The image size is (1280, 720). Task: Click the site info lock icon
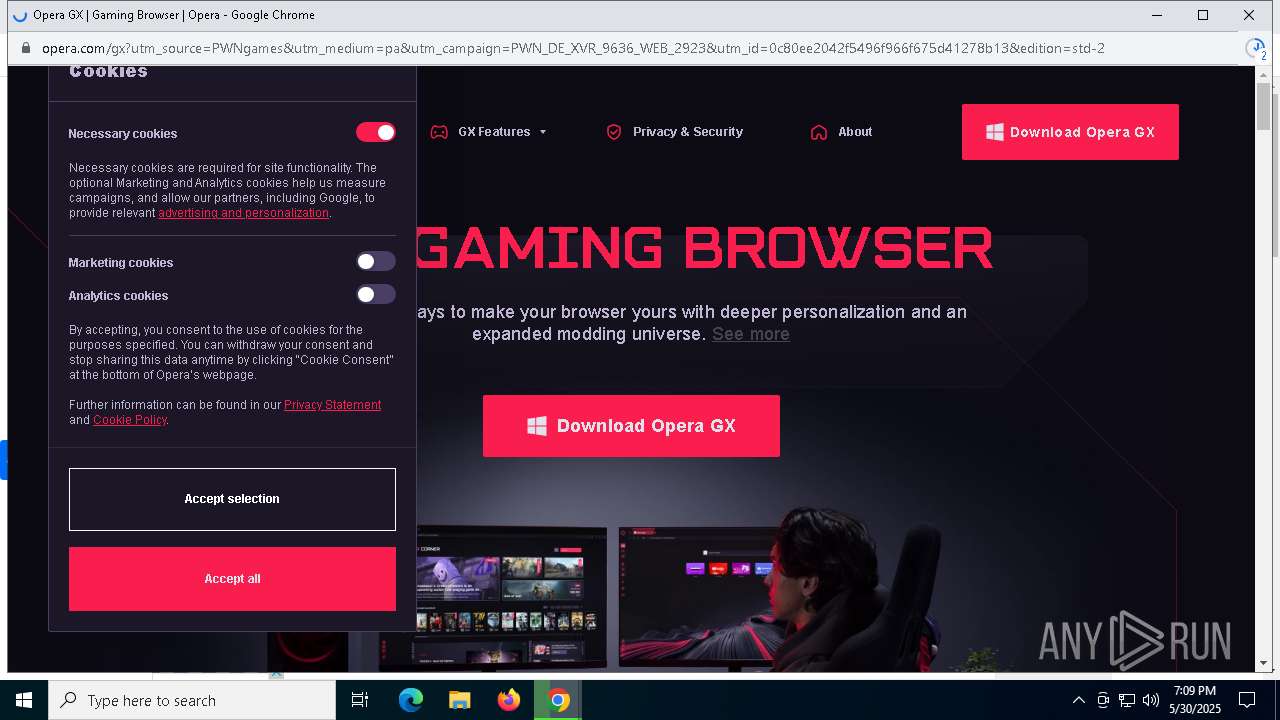click(26, 48)
